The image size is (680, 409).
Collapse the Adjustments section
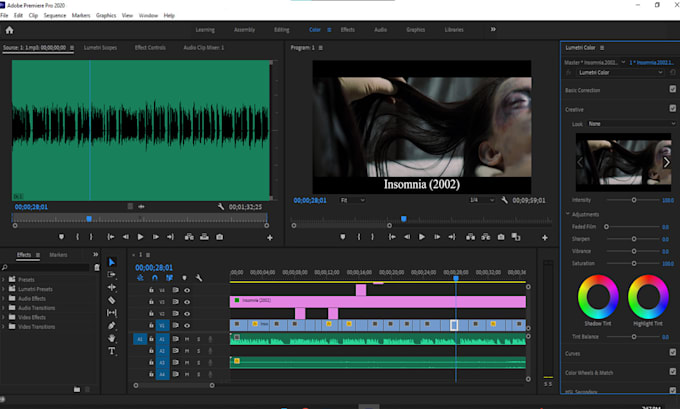(x=568, y=214)
